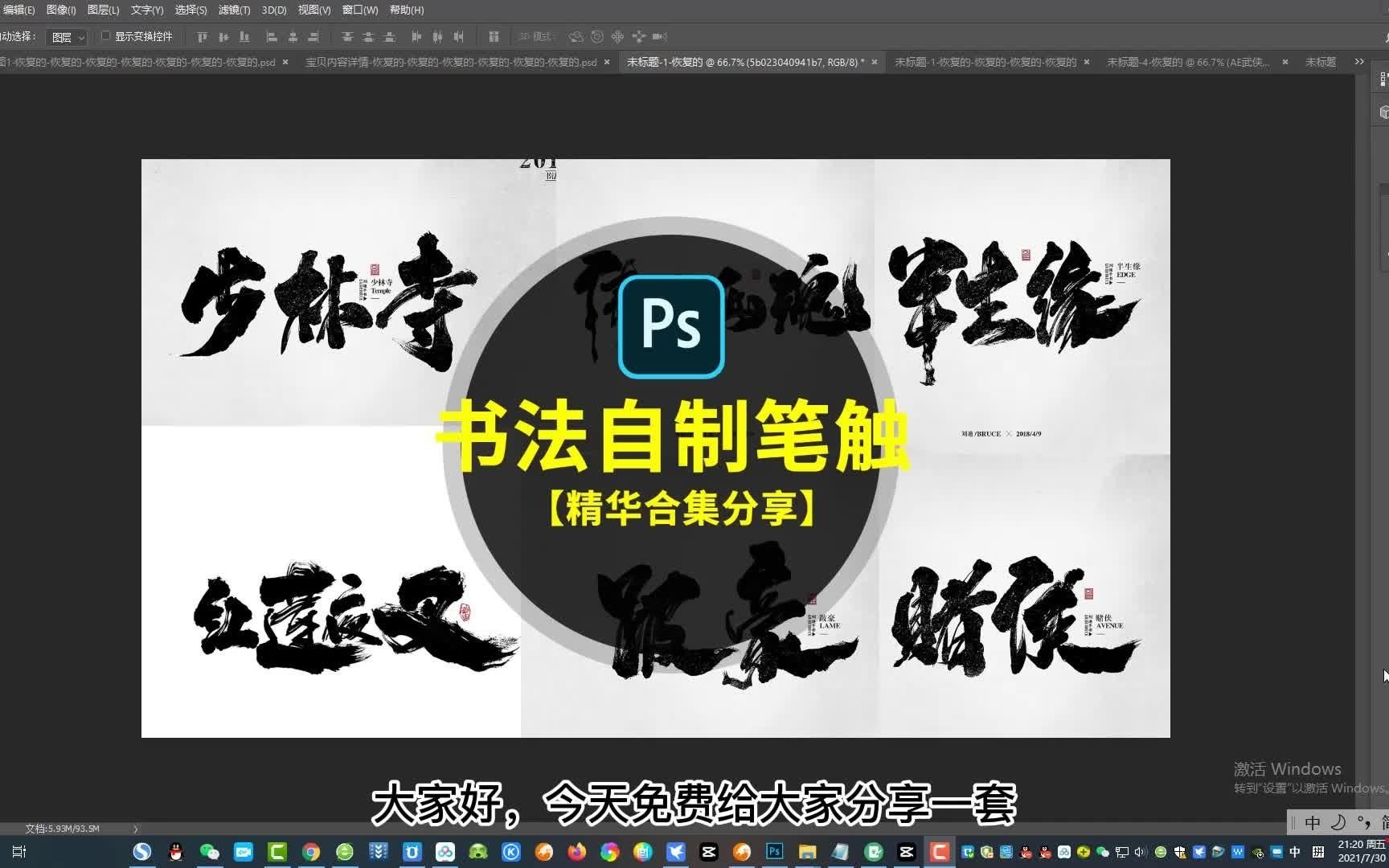Select the 3D slide mode icon
Screen dimensions: 1389x868
pos(638,36)
